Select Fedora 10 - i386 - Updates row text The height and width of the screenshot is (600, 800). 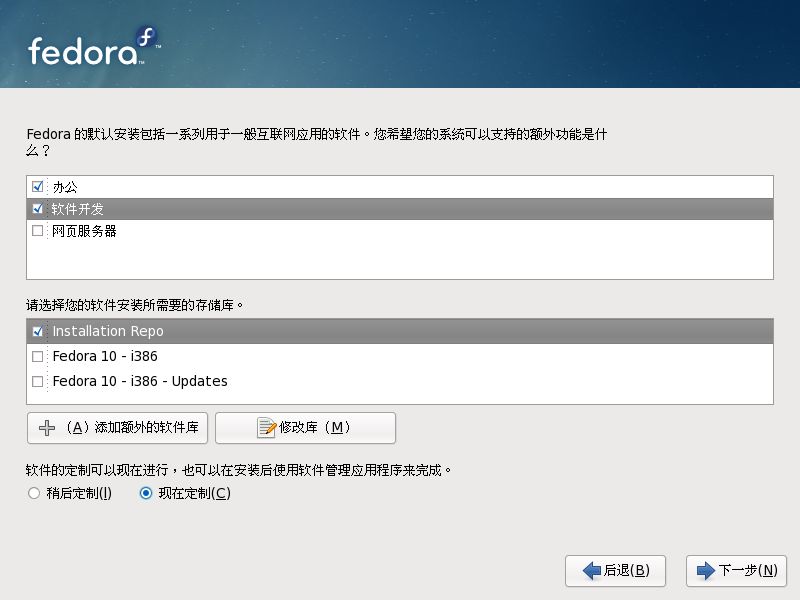point(140,381)
